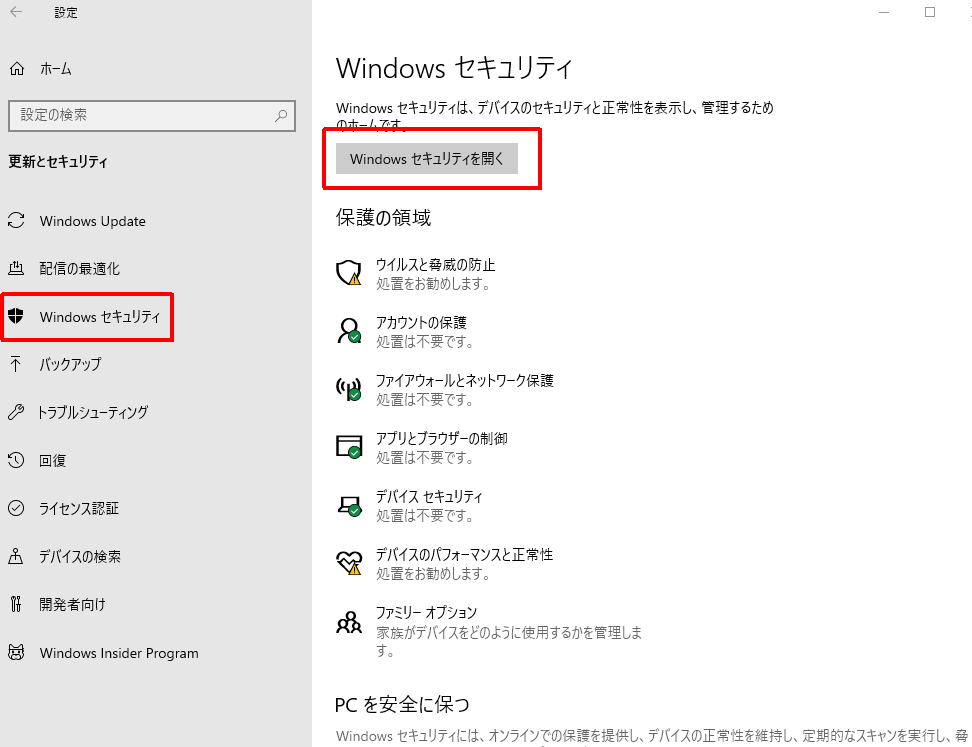Open ライセンス認証 activation page

tap(79, 509)
